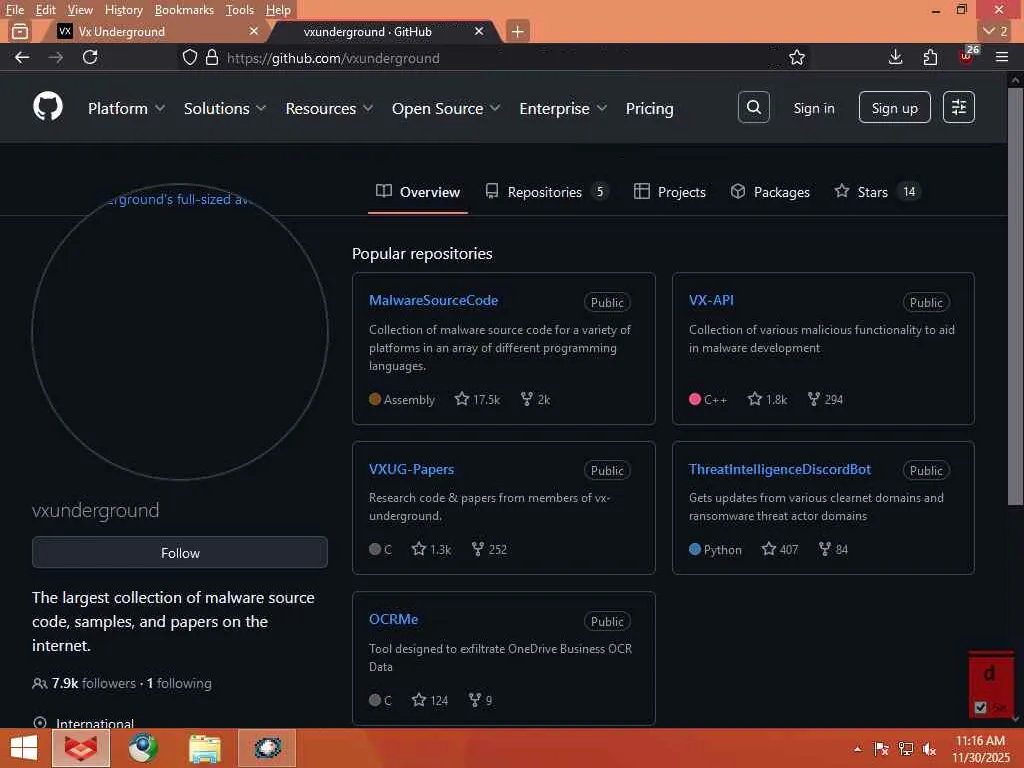This screenshot has width=1024, height=768.
Task: Open the VXUG-Papers repository
Action: 411,469
